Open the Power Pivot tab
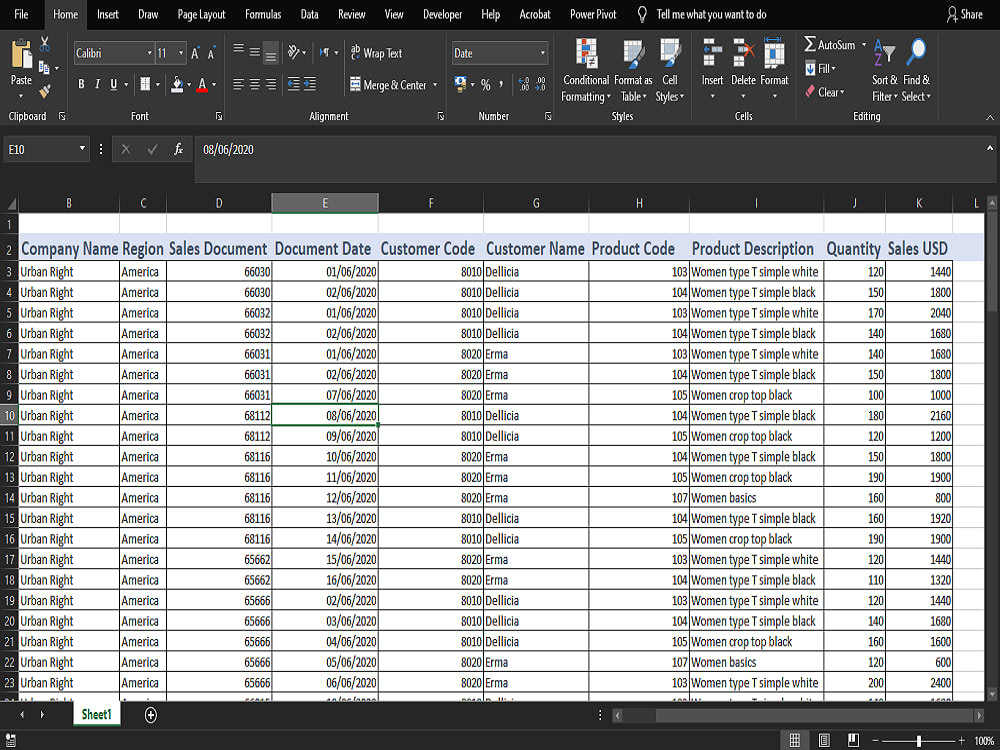 (593, 14)
